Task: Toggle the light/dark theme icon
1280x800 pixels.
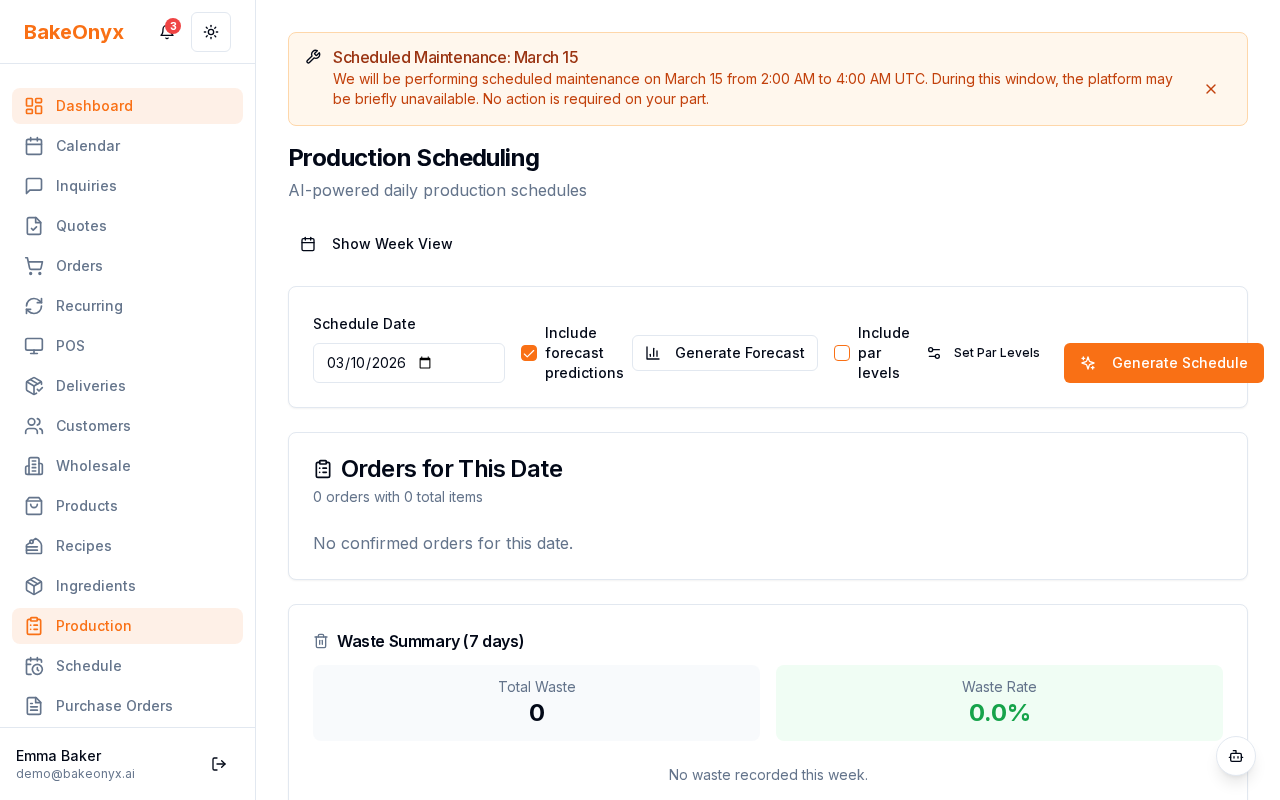Action: [x=211, y=32]
